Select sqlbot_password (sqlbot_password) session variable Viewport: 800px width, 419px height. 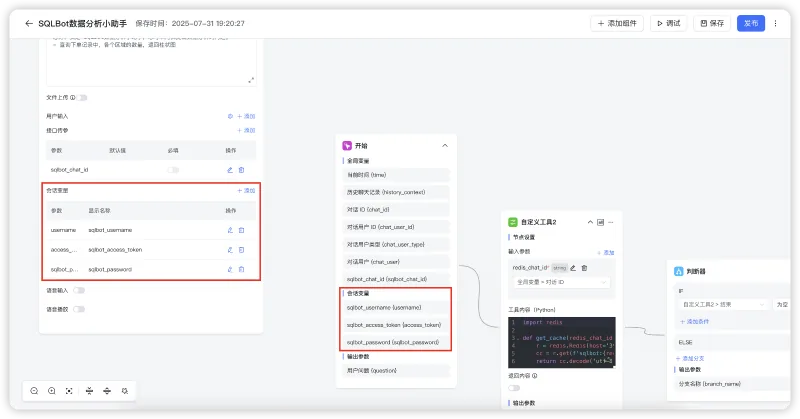396,342
